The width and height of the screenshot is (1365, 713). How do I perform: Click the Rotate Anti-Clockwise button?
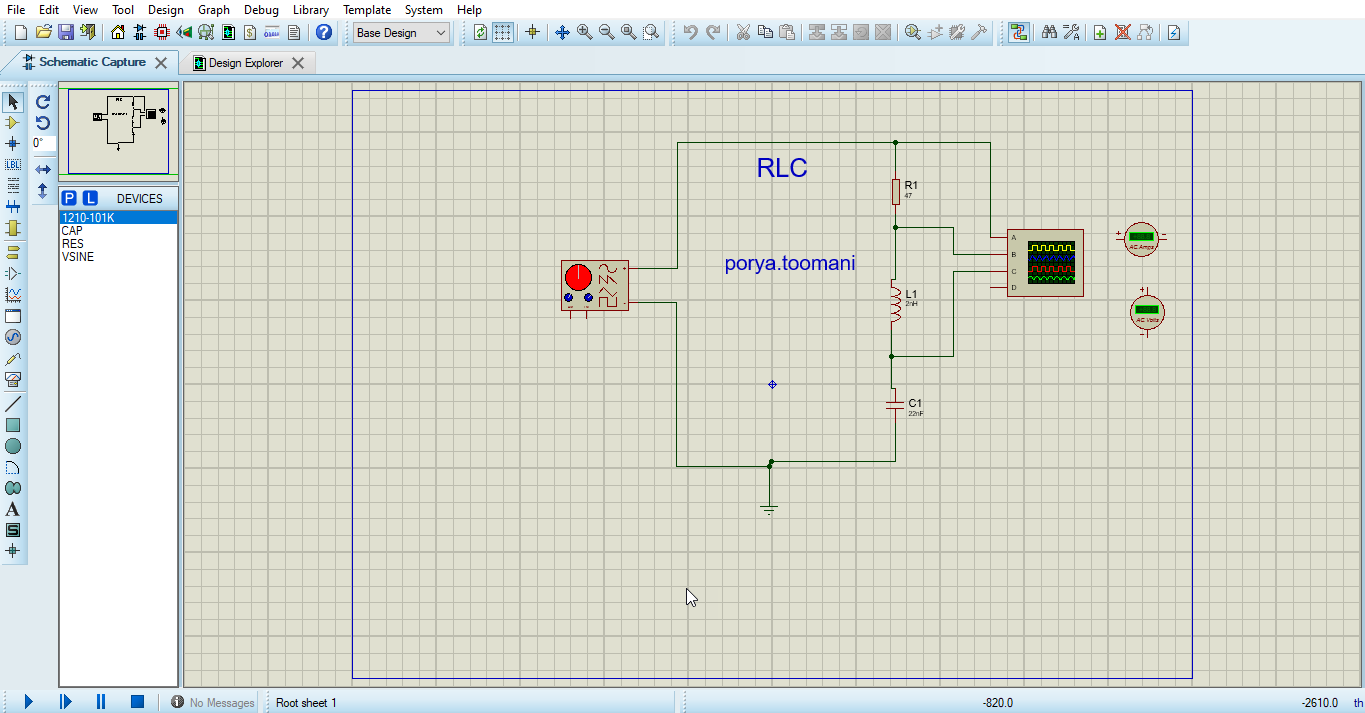[43, 123]
